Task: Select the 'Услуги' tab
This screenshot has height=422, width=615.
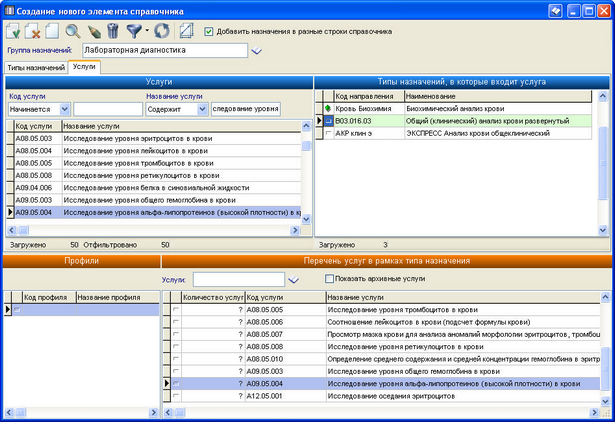Action: tap(84, 67)
